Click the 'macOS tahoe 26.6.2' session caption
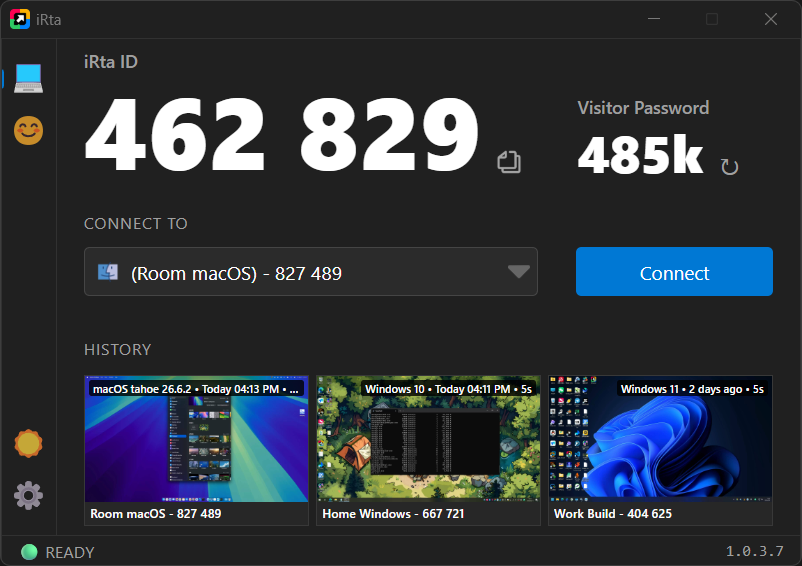The height and width of the screenshot is (566, 802). point(196,389)
